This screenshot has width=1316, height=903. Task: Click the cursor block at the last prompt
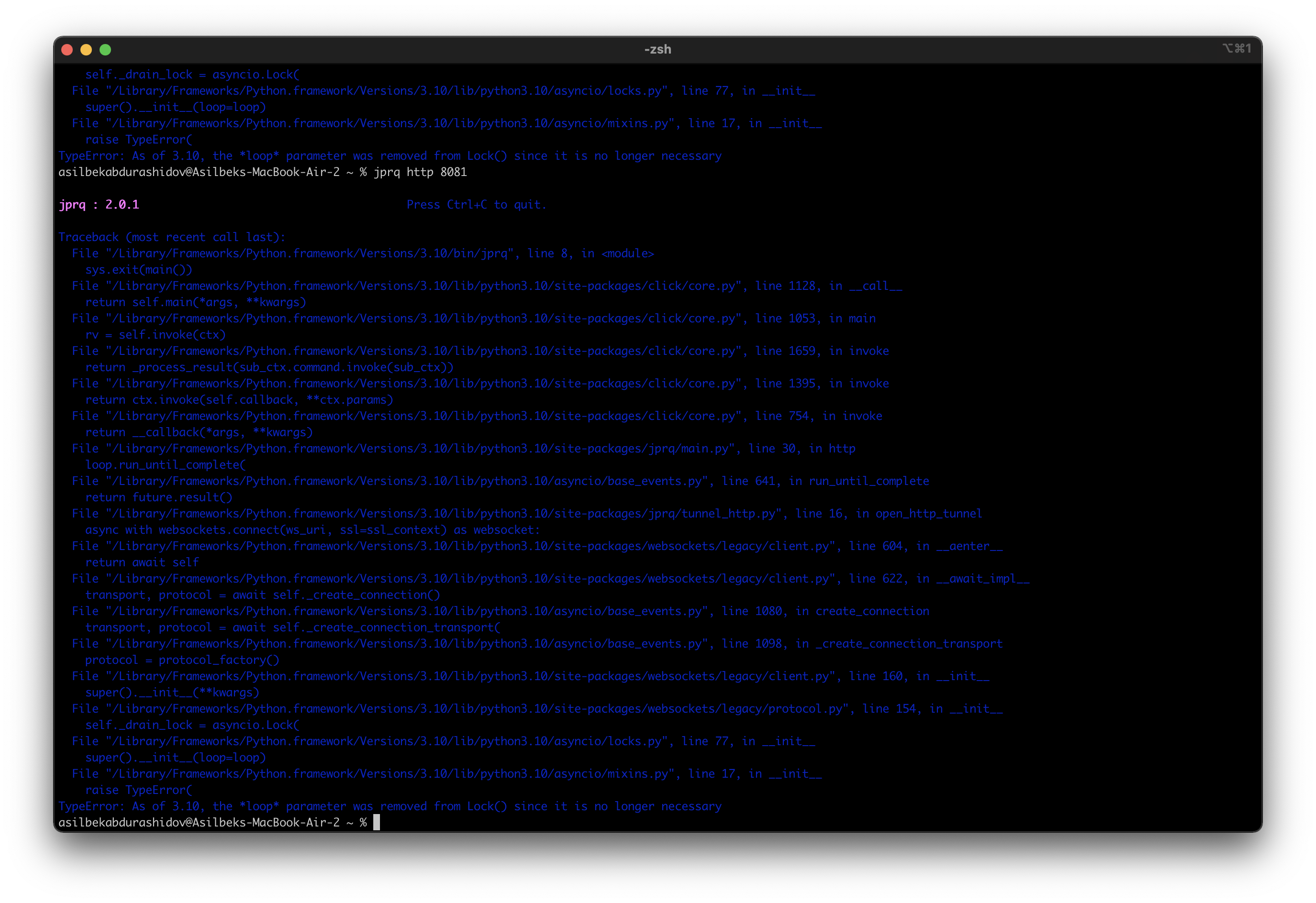tap(377, 823)
